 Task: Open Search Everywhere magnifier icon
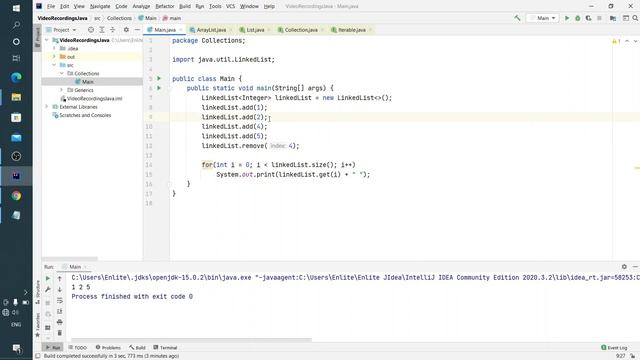[x=635, y=18]
